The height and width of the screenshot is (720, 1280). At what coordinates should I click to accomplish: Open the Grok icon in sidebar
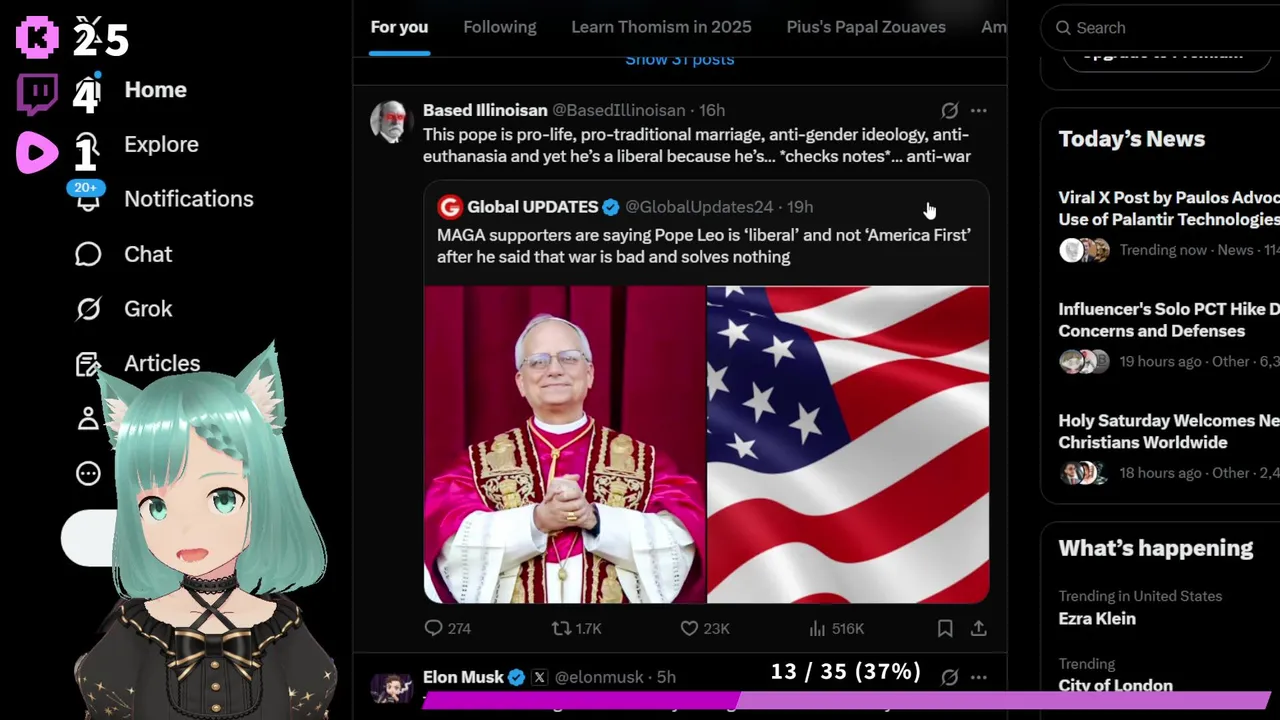pos(88,309)
